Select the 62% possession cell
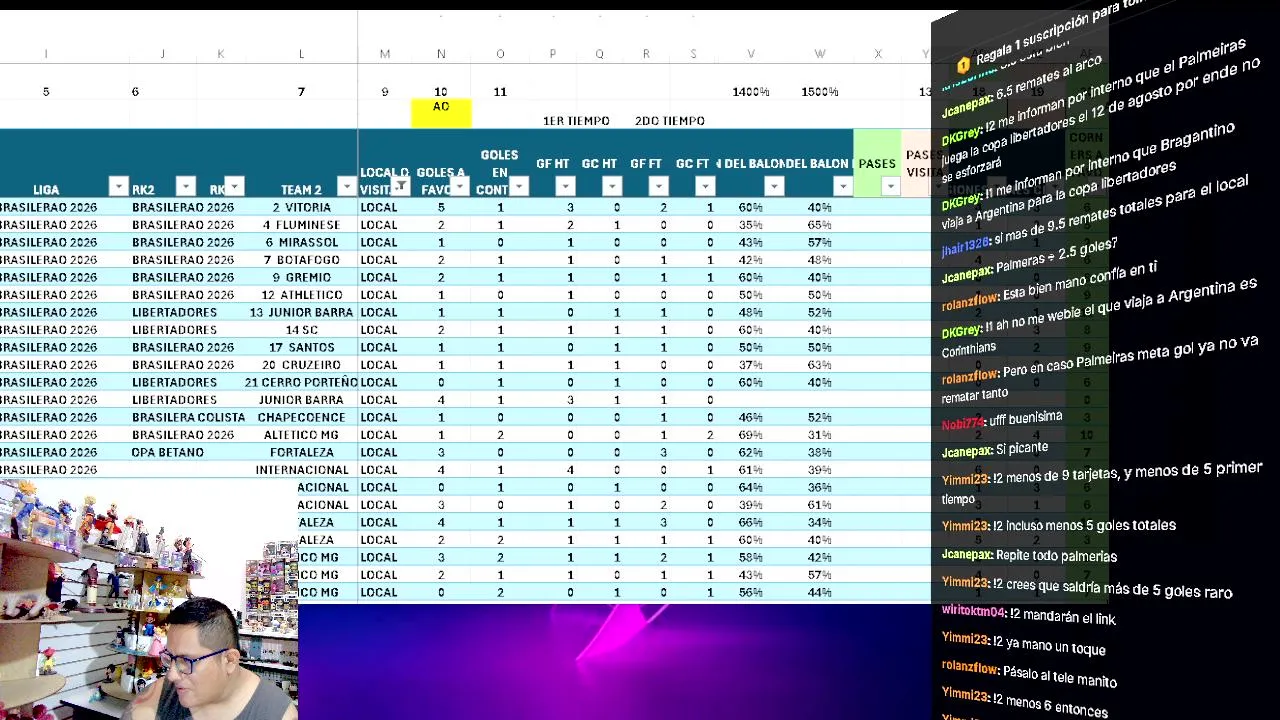 [751, 452]
